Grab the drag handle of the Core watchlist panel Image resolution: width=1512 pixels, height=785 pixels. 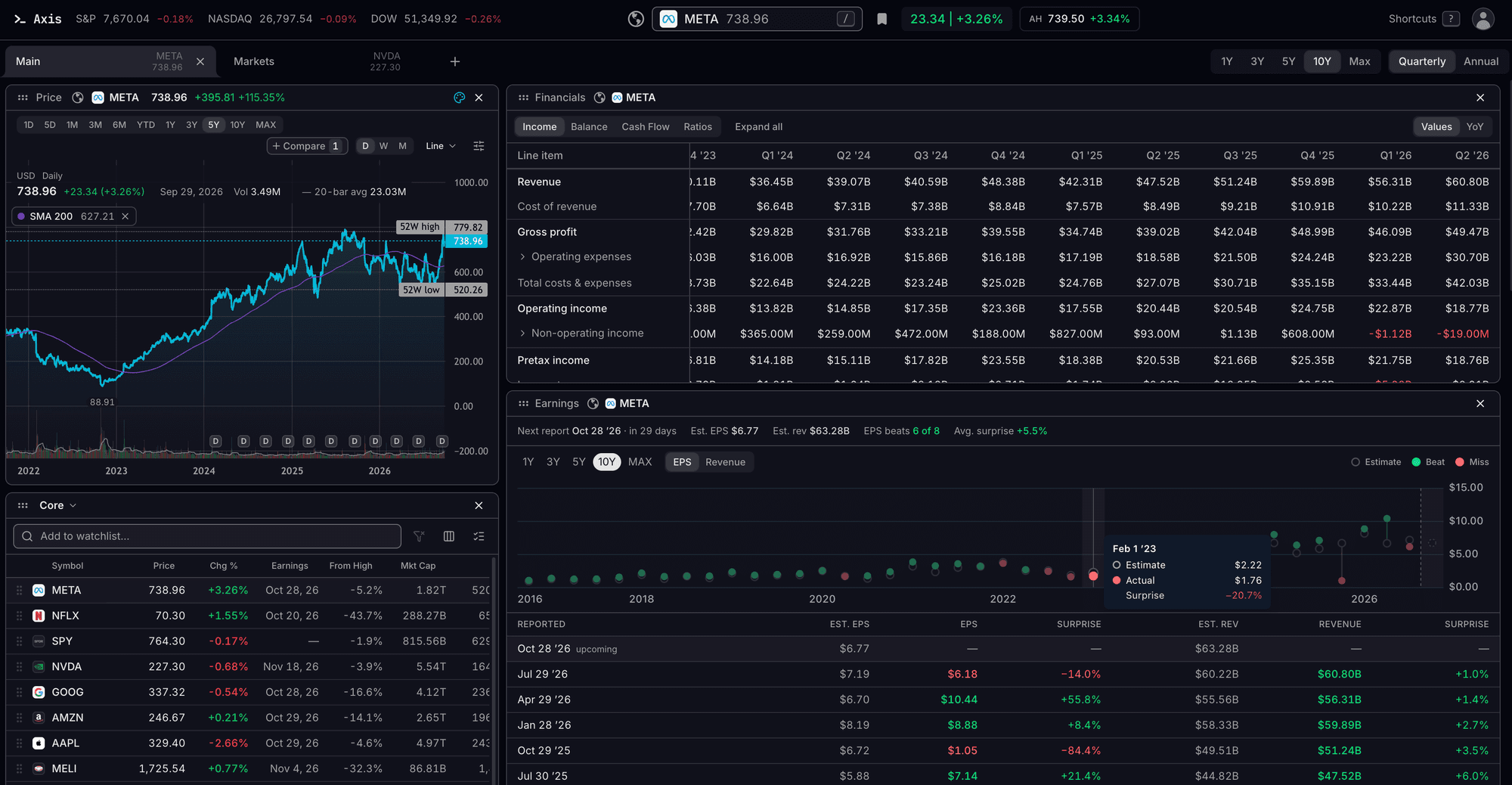click(x=23, y=505)
